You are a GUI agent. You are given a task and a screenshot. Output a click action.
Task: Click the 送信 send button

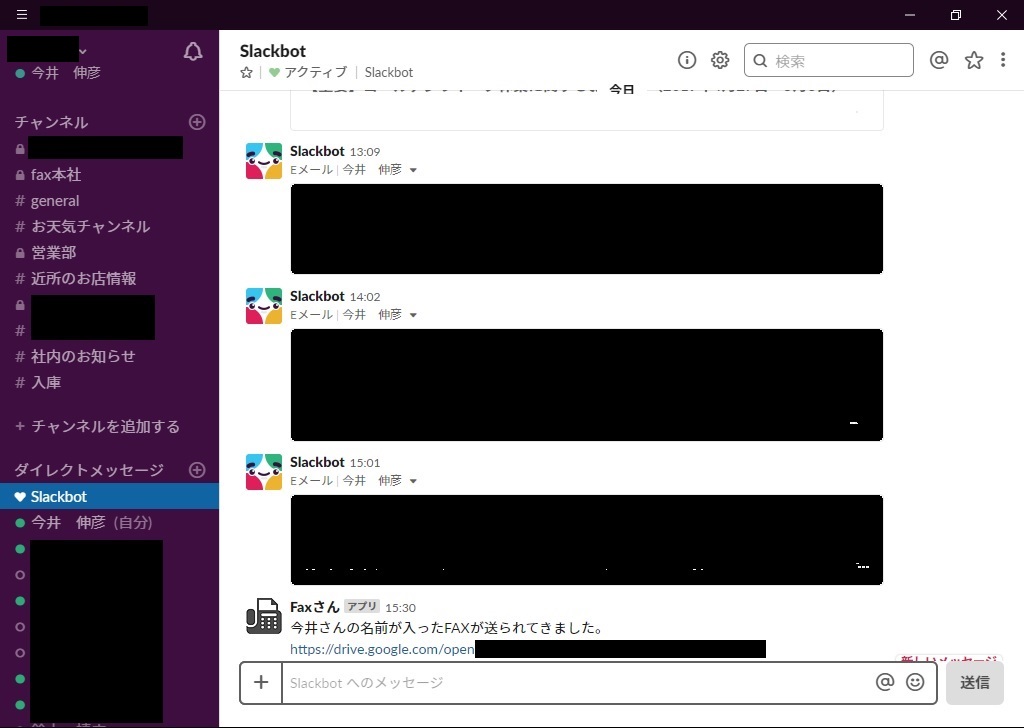pyautogui.click(x=974, y=682)
